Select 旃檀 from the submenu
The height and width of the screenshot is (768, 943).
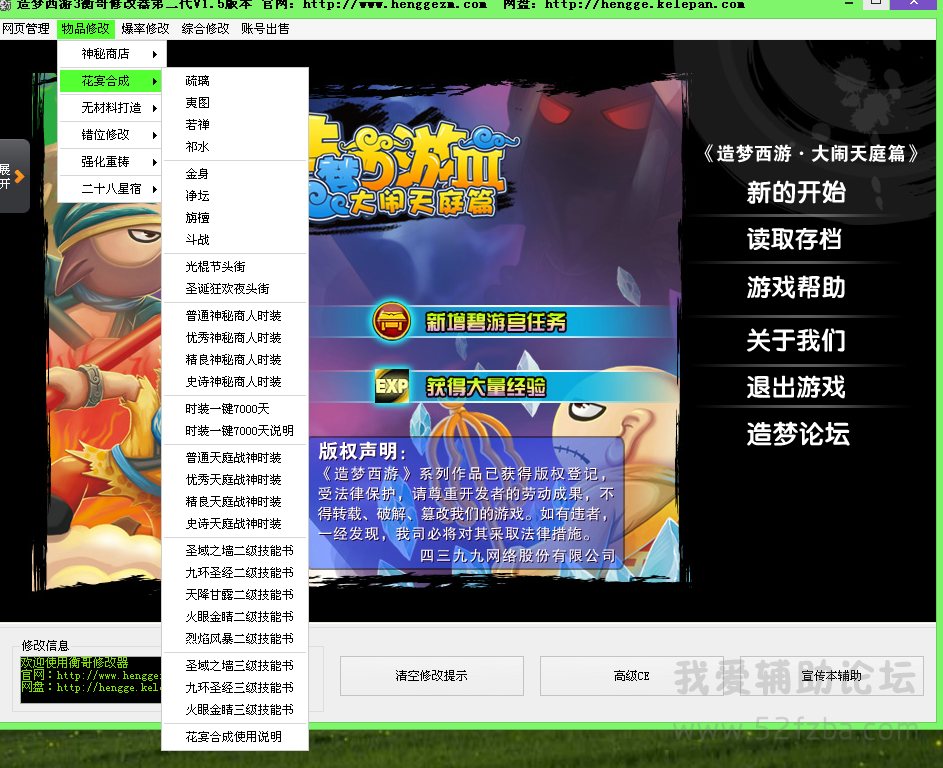tap(235, 218)
